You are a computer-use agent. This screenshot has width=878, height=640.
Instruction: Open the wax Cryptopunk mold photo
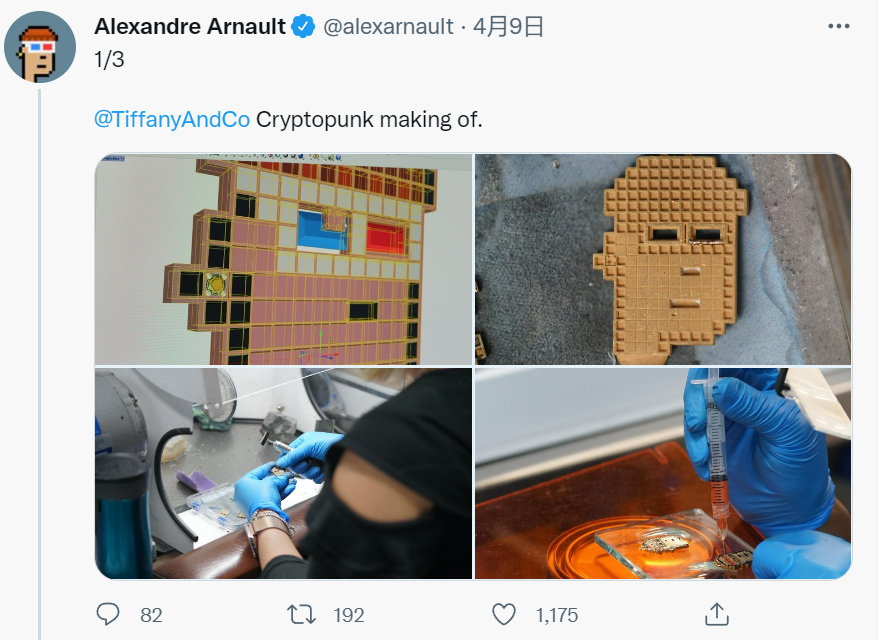click(663, 259)
